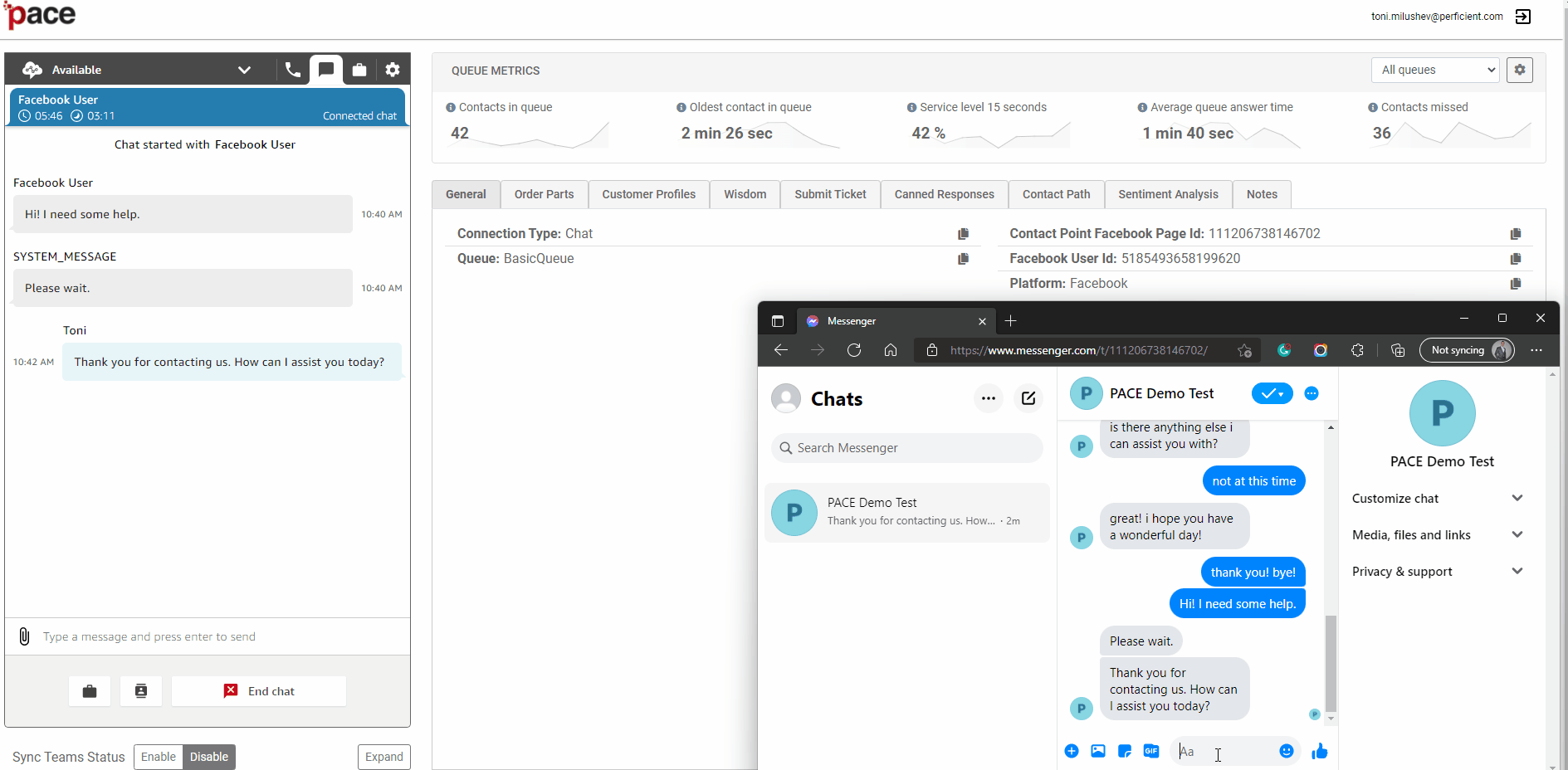This screenshot has height=770, width=1568.
Task: Switch to the Order Parts tab
Action: 544,194
